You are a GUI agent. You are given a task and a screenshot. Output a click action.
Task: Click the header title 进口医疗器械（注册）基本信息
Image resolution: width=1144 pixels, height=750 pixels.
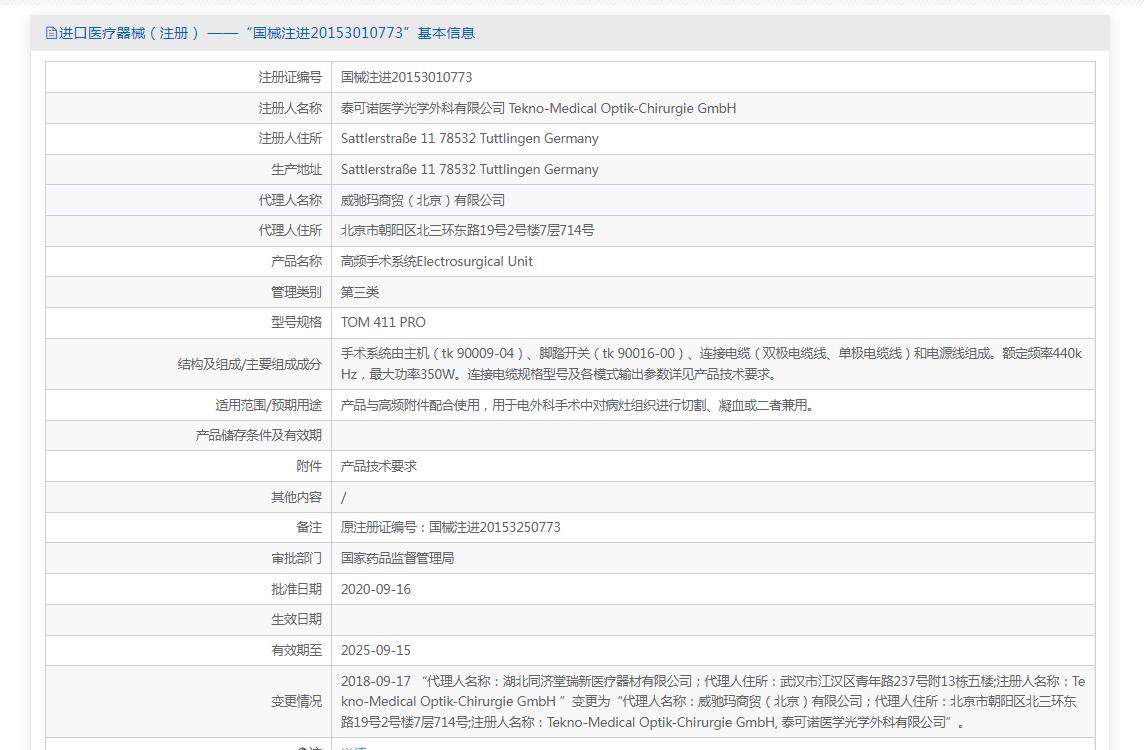pyautogui.click(x=266, y=33)
